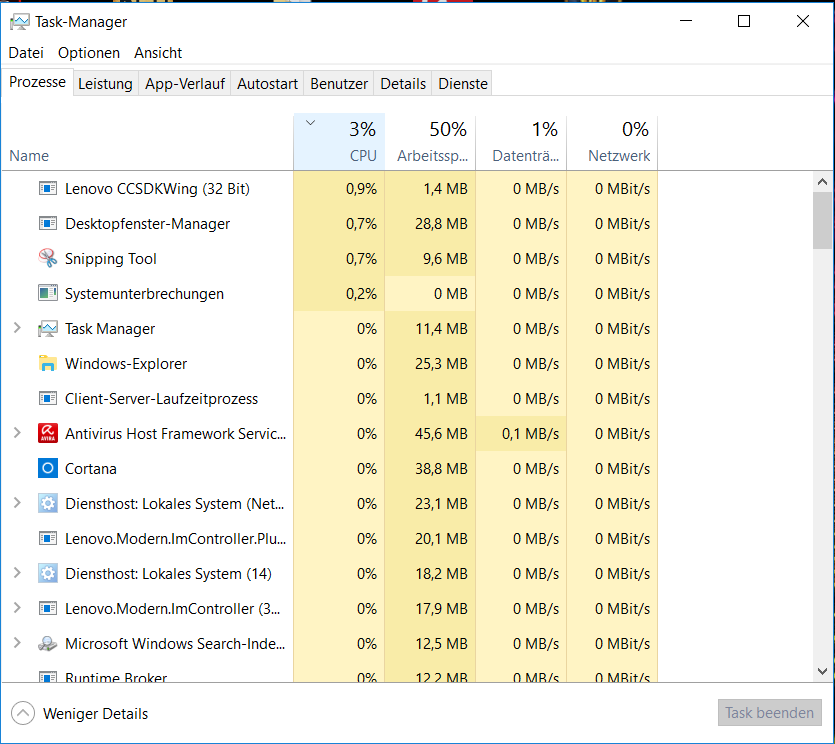
Task: Click the Client-Server-Laufzeitprozess icon
Action: pyautogui.click(x=48, y=399)
